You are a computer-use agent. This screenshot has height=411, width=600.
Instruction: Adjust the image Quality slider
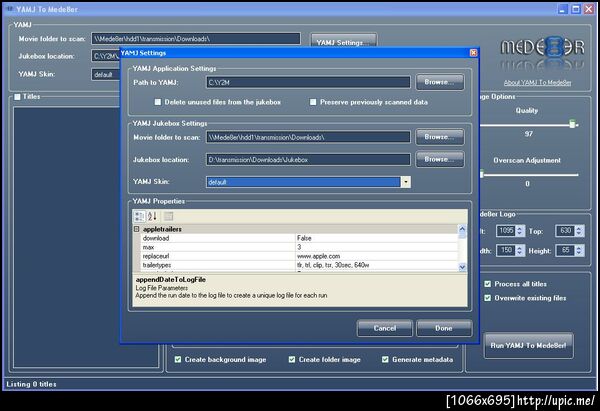pyautogui.click(x=572, y=124)
